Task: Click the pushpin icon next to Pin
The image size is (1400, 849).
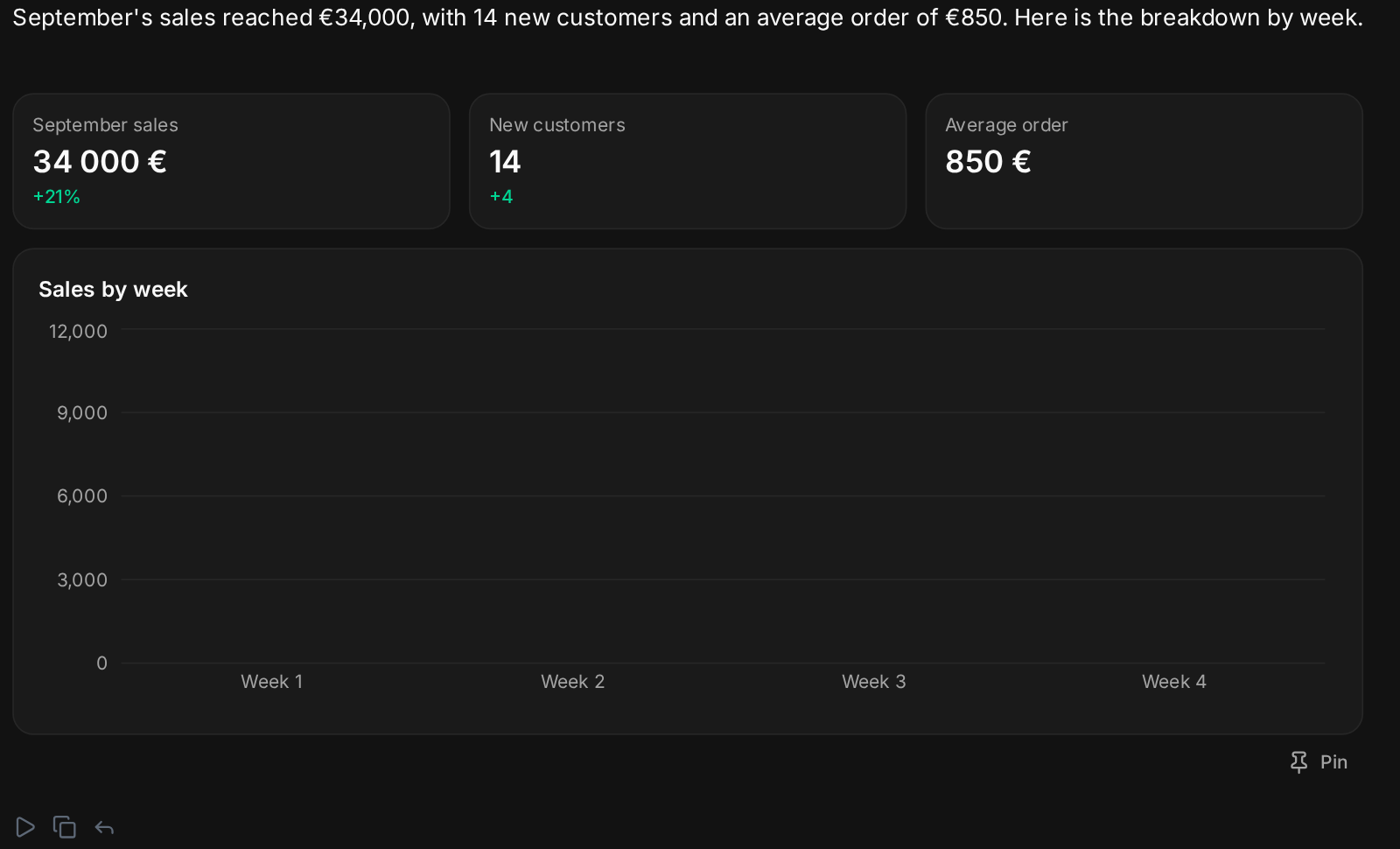Action: tap(1299, 762)
